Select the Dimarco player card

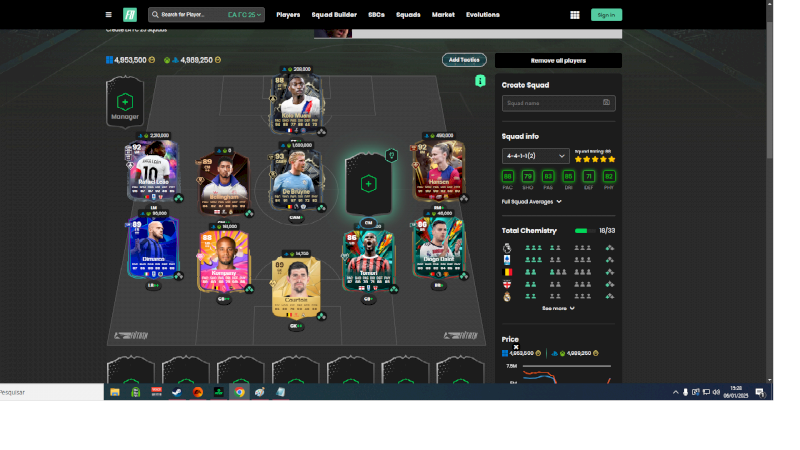(153, 248)
